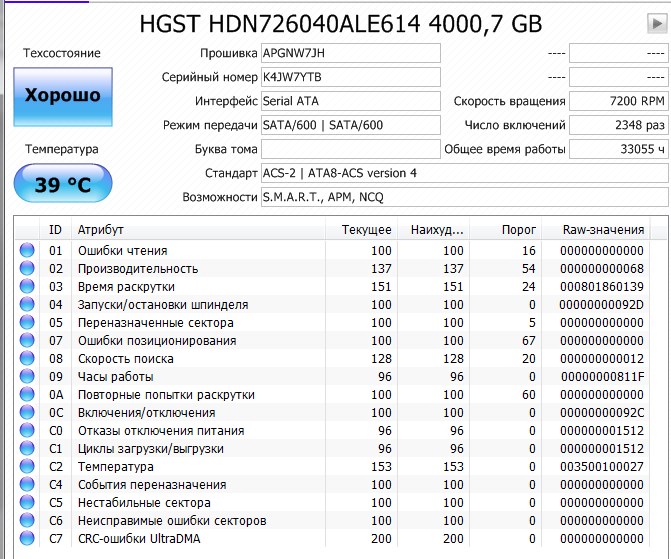The image size is (671, 559).
Task: Click the Температура label above 39 °C
Action: tap(62, 149)
